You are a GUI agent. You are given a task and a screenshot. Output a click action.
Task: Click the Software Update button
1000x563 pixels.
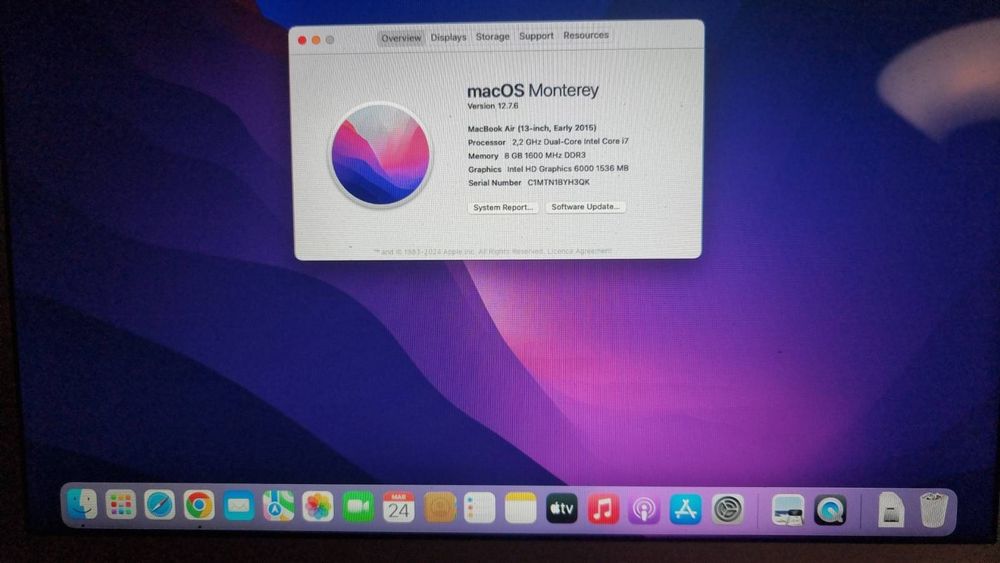pyautogui.click(x=585, y=207)
